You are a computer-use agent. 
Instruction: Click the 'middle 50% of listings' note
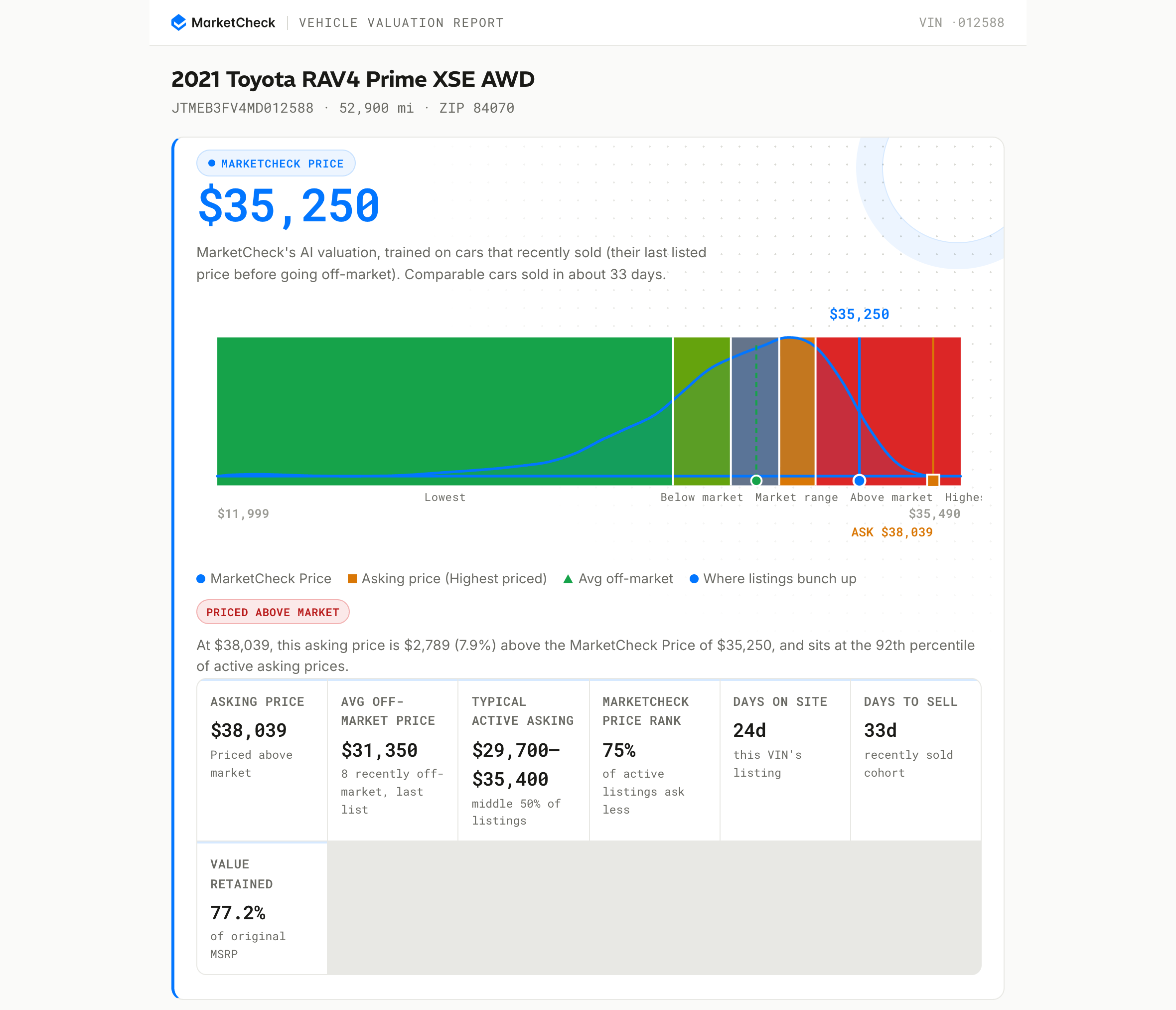516,813
